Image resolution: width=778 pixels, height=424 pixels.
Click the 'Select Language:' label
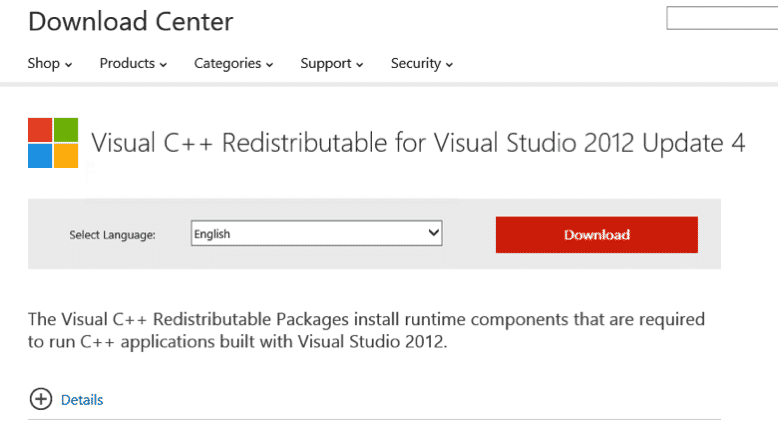coord(112,235)
